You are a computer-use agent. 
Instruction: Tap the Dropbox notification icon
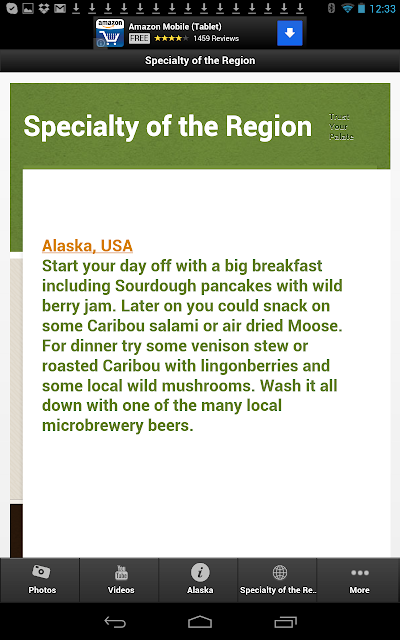44,8
